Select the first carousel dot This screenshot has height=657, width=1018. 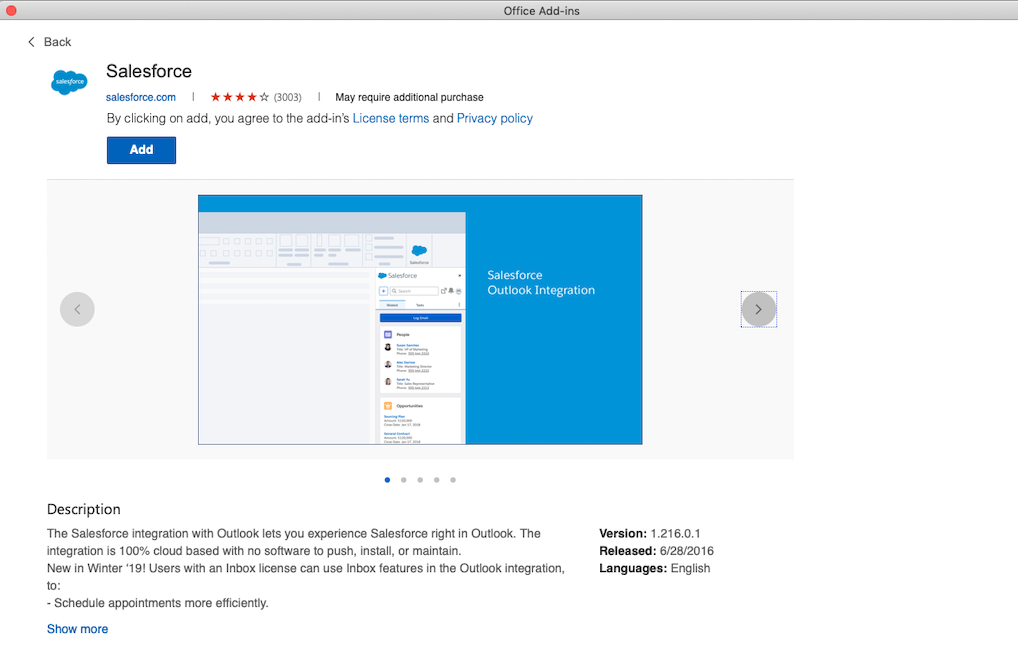(x=388, y=480)
